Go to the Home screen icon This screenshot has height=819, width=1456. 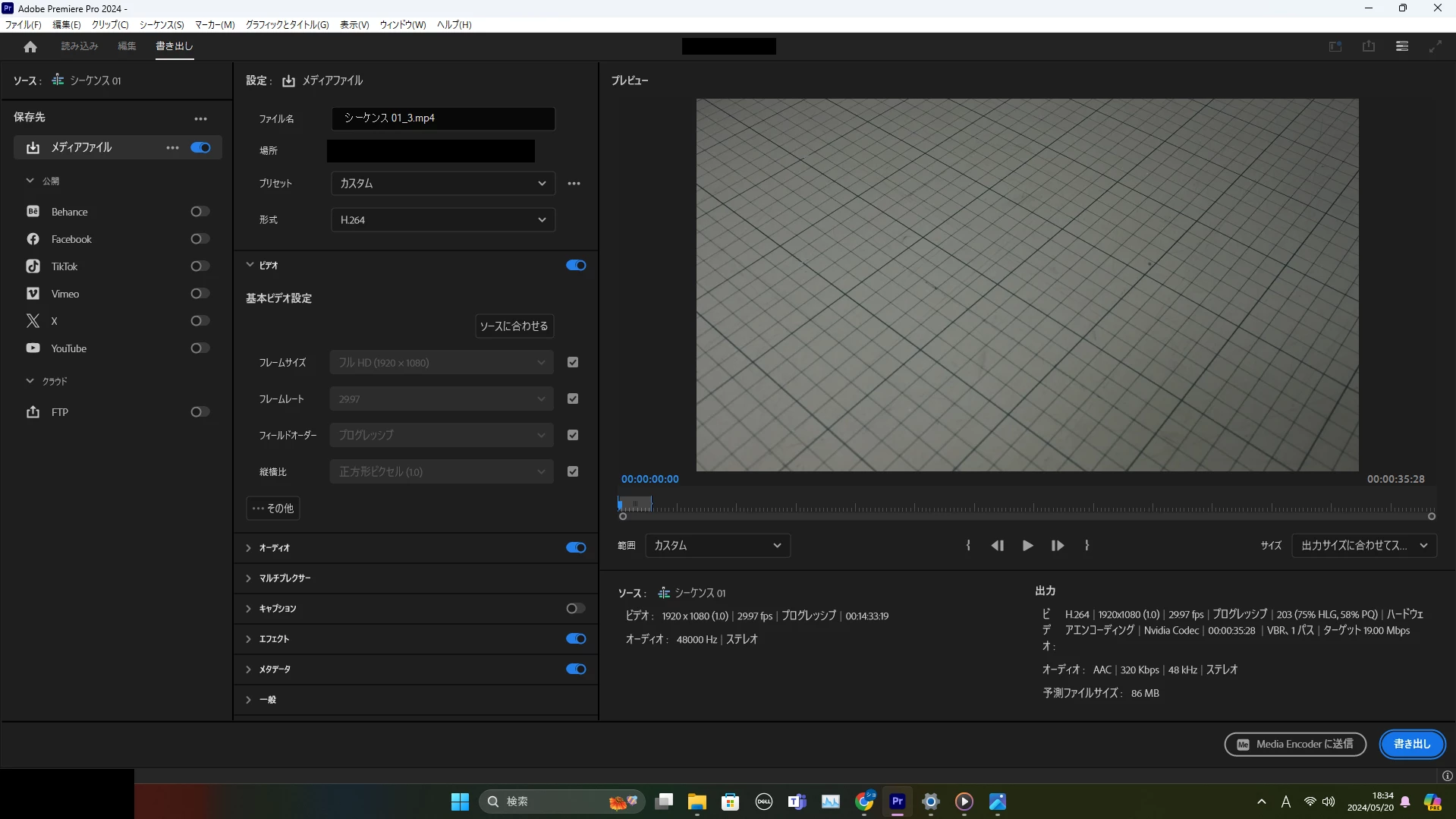(x=30, y=47)
